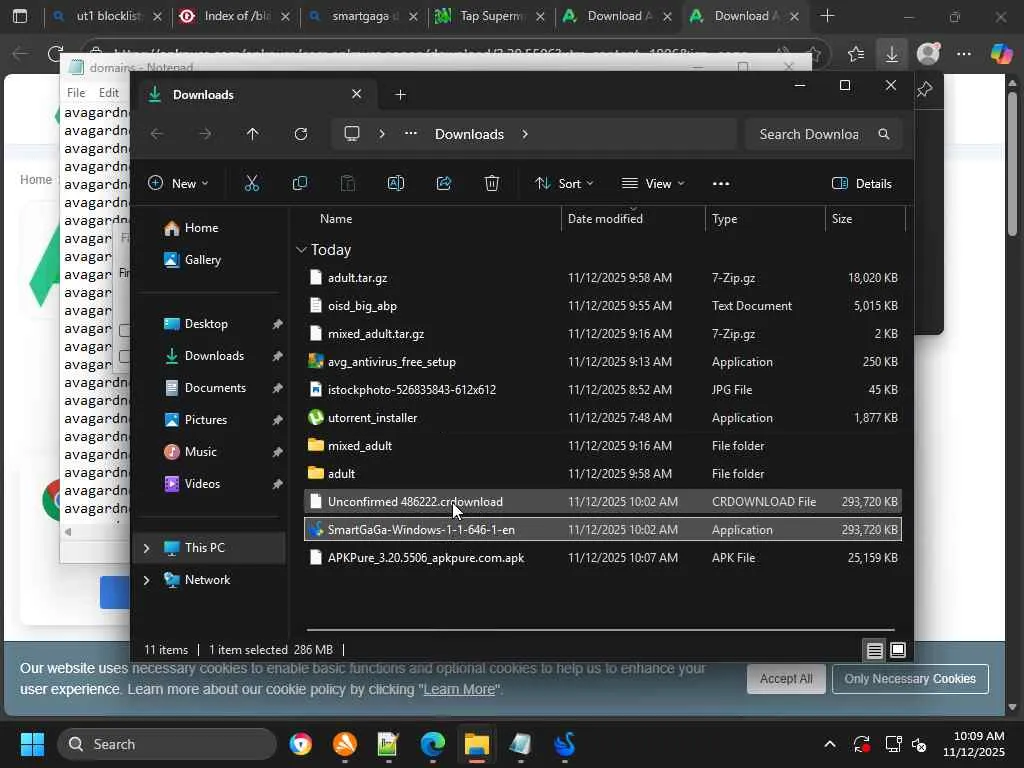
Task: Click the address bar ellipsis for hidden path
Action: click(x=411, y=134)
